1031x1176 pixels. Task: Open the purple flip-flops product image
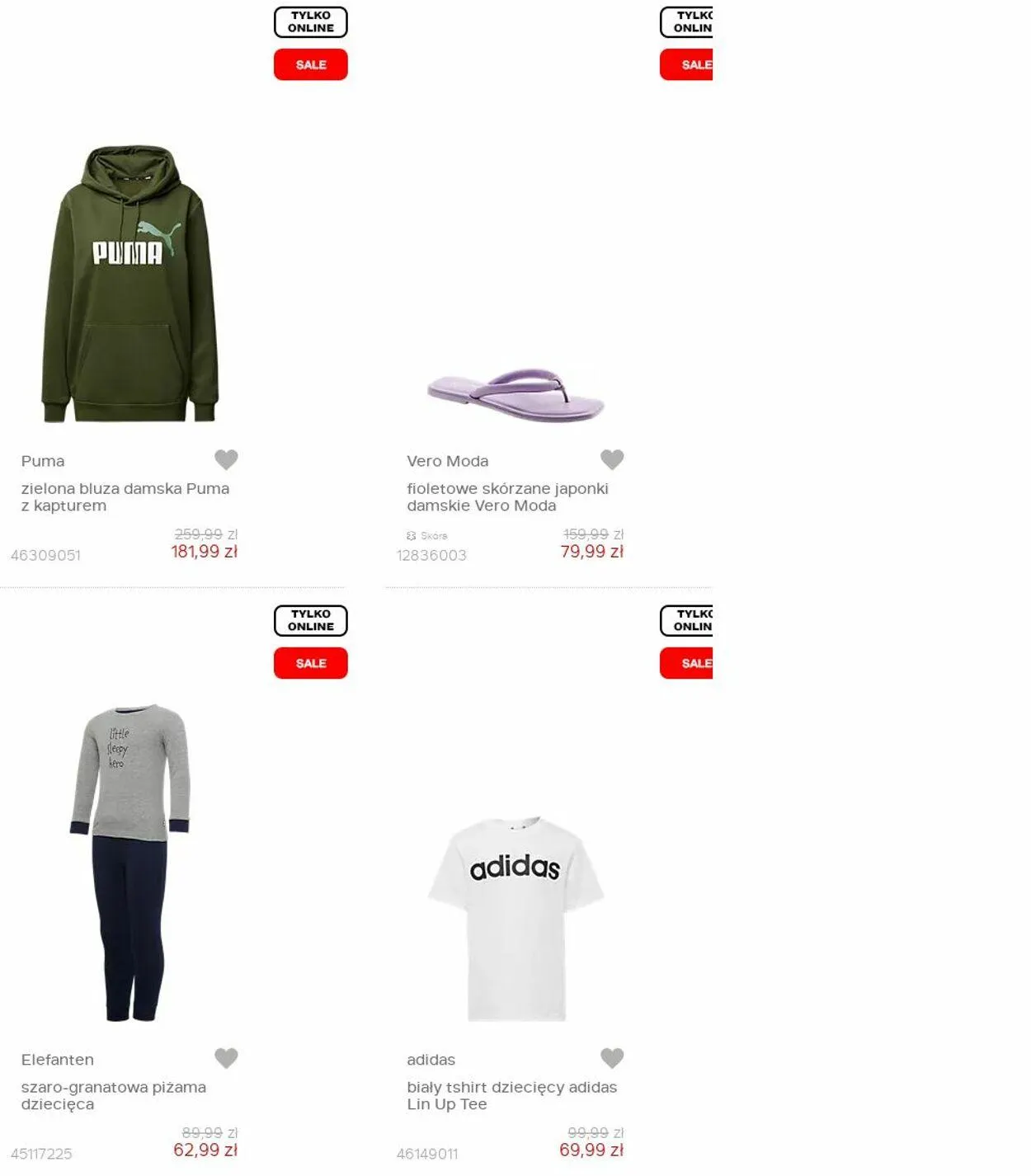click(515, 396)
